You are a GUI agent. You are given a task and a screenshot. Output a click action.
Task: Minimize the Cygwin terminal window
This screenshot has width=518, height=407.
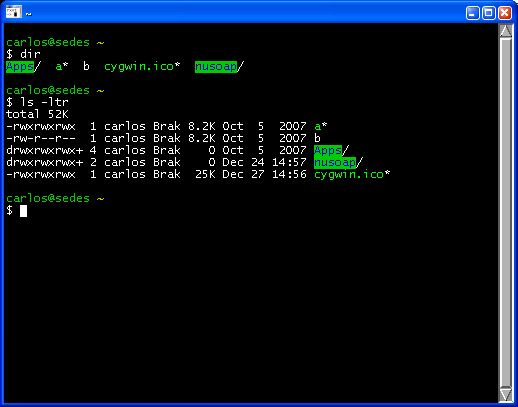coord(472,13)
